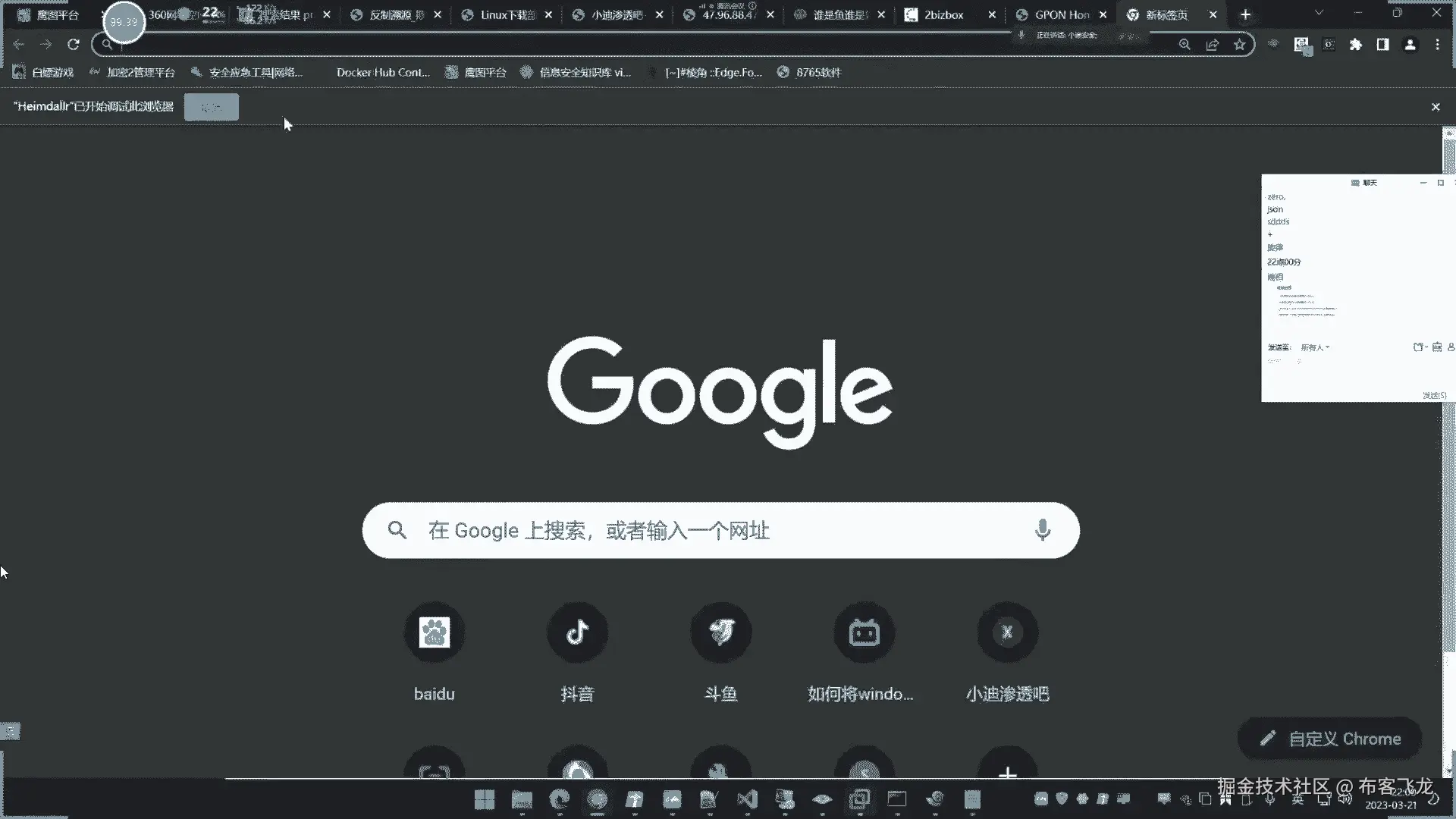Open the 所有人 recipient dropdown in chat
Screen dimensions: 1456x819
click(1315, 347)
